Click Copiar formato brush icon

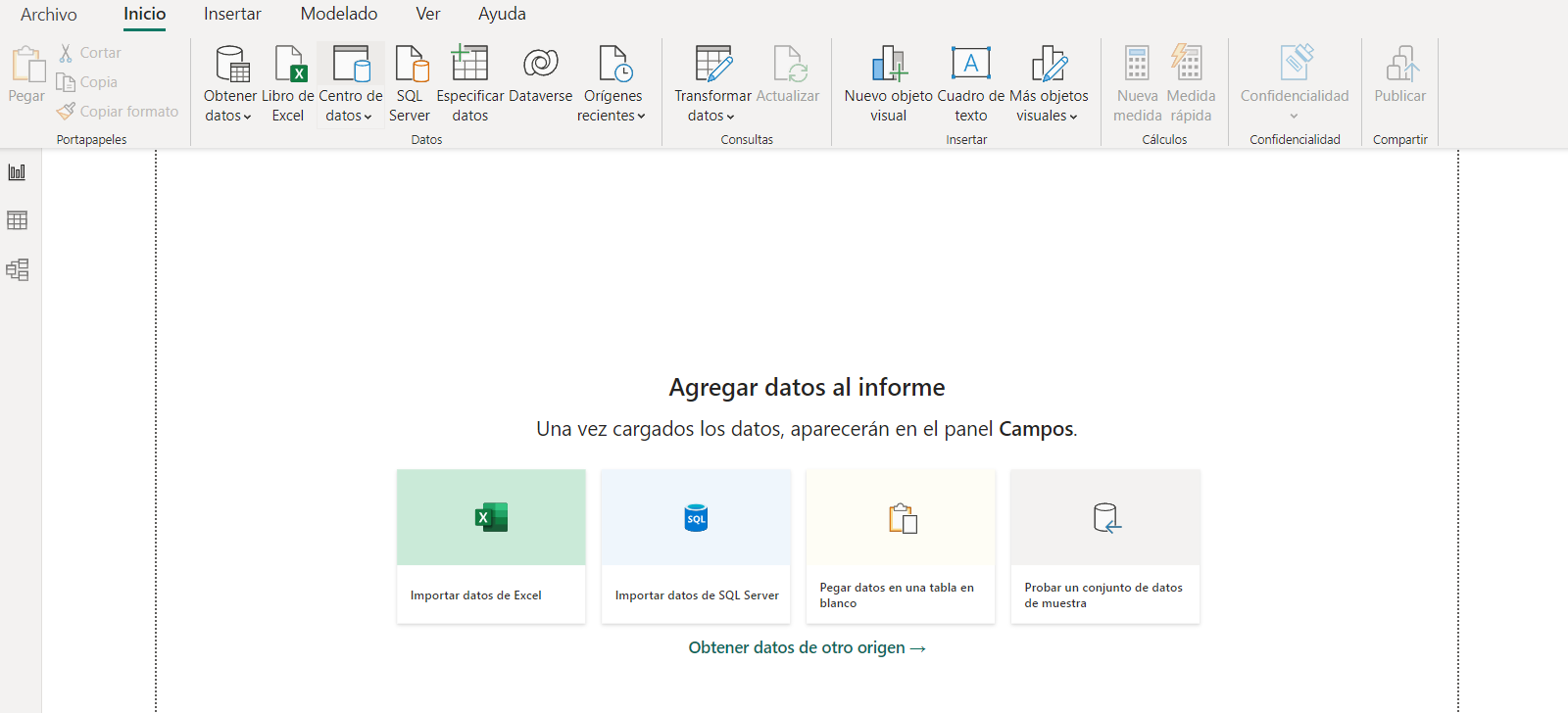pos(66,112)
